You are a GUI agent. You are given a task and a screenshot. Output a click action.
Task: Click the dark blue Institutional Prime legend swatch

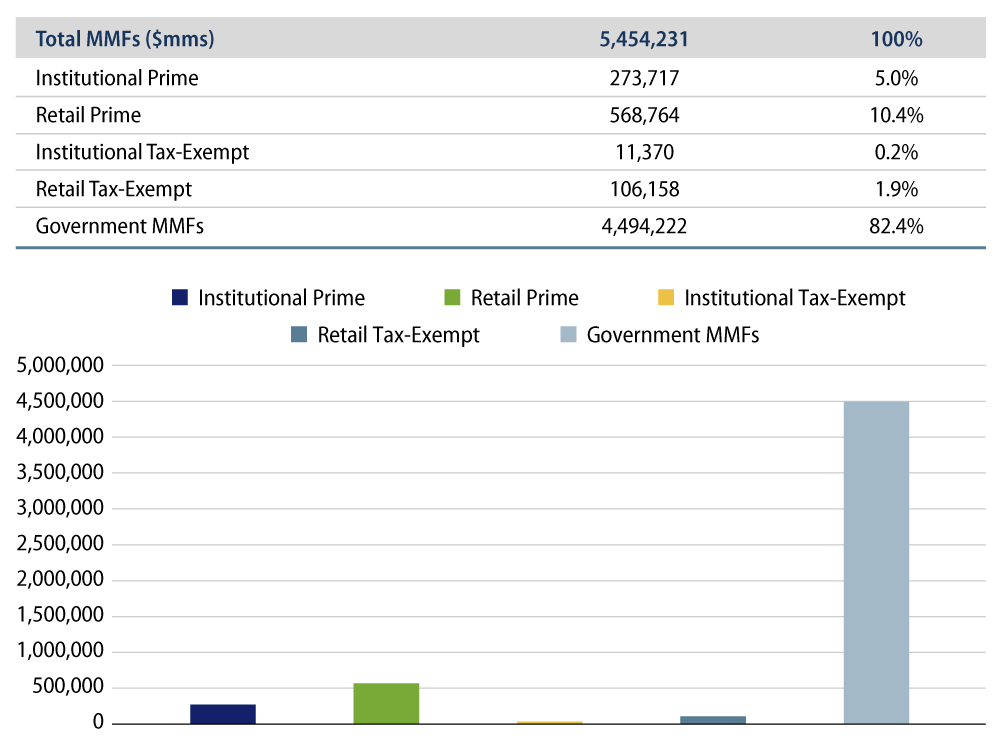(180, 297)
